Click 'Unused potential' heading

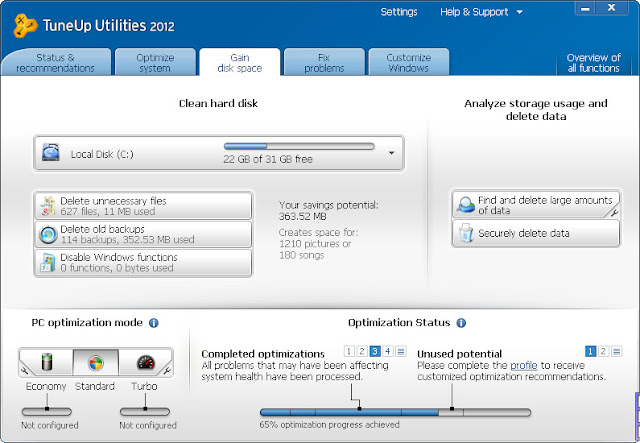tap(460, 354)
